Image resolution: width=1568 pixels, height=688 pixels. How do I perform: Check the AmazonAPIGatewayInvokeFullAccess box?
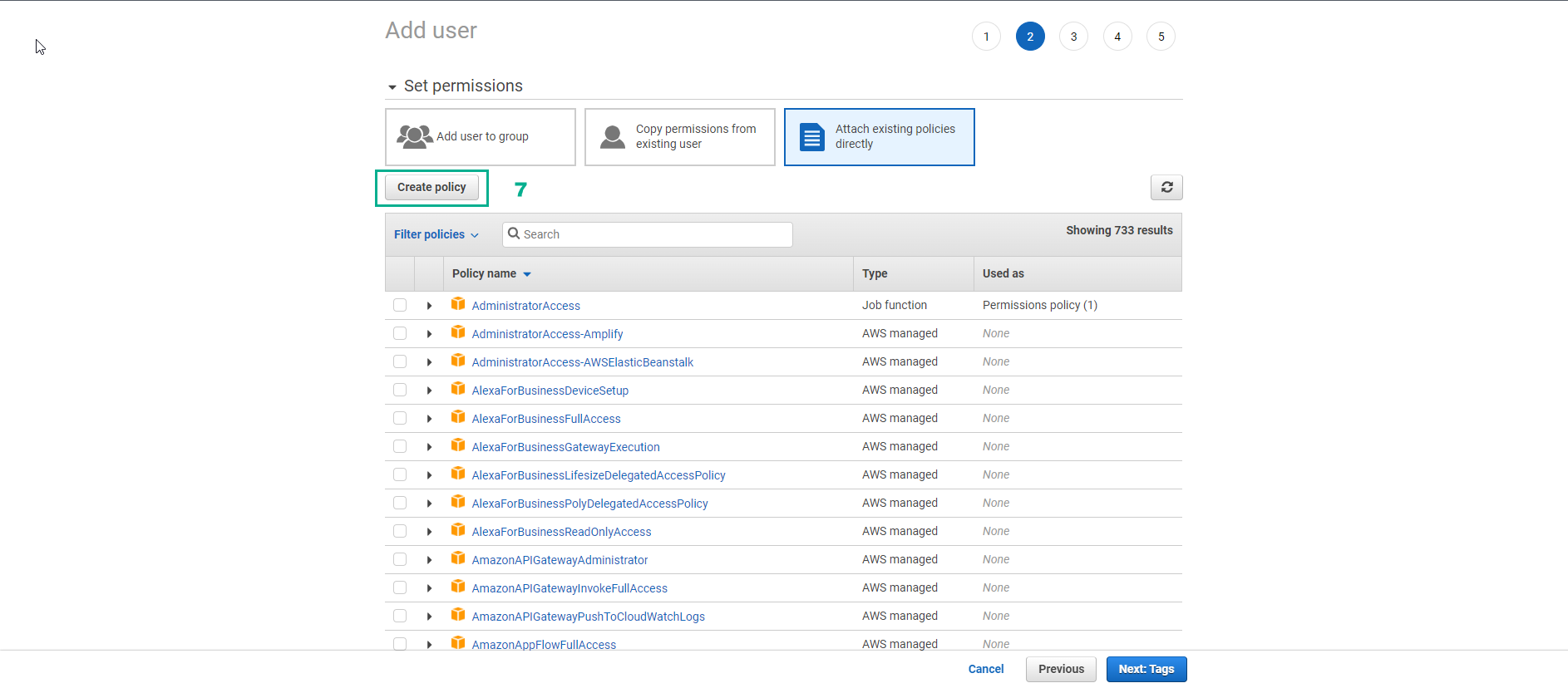(400, 587)
